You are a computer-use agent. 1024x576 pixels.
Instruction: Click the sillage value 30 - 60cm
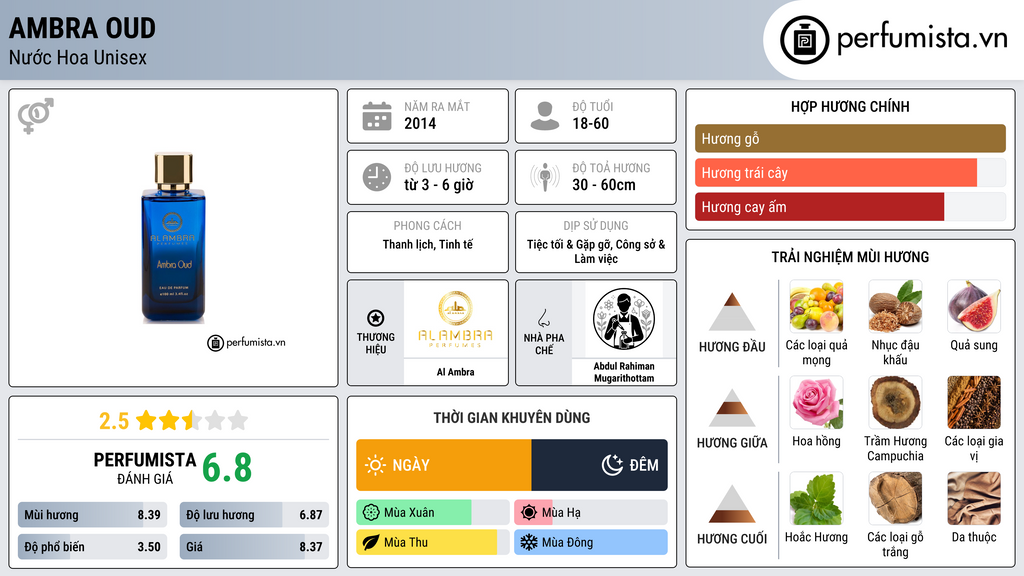(x=603, y=185)
